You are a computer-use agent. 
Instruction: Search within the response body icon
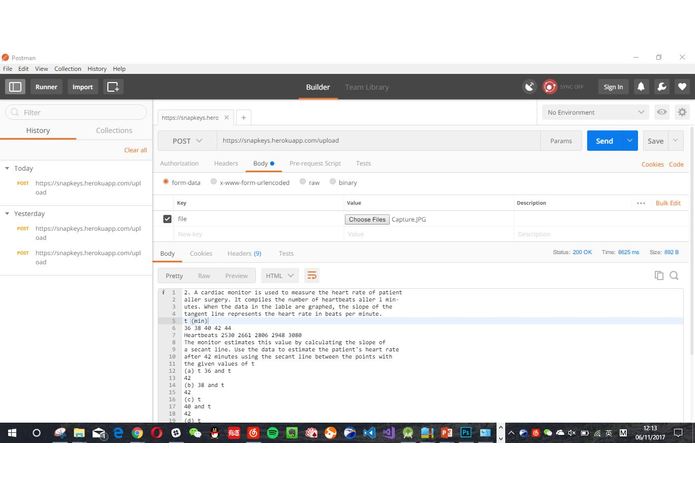click(674, 276)
